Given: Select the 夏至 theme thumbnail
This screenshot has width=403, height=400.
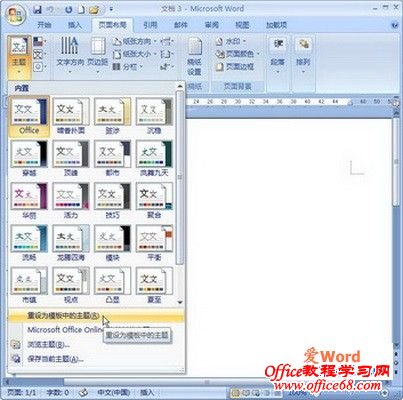Looking at the screenshot, I should 154,285.
